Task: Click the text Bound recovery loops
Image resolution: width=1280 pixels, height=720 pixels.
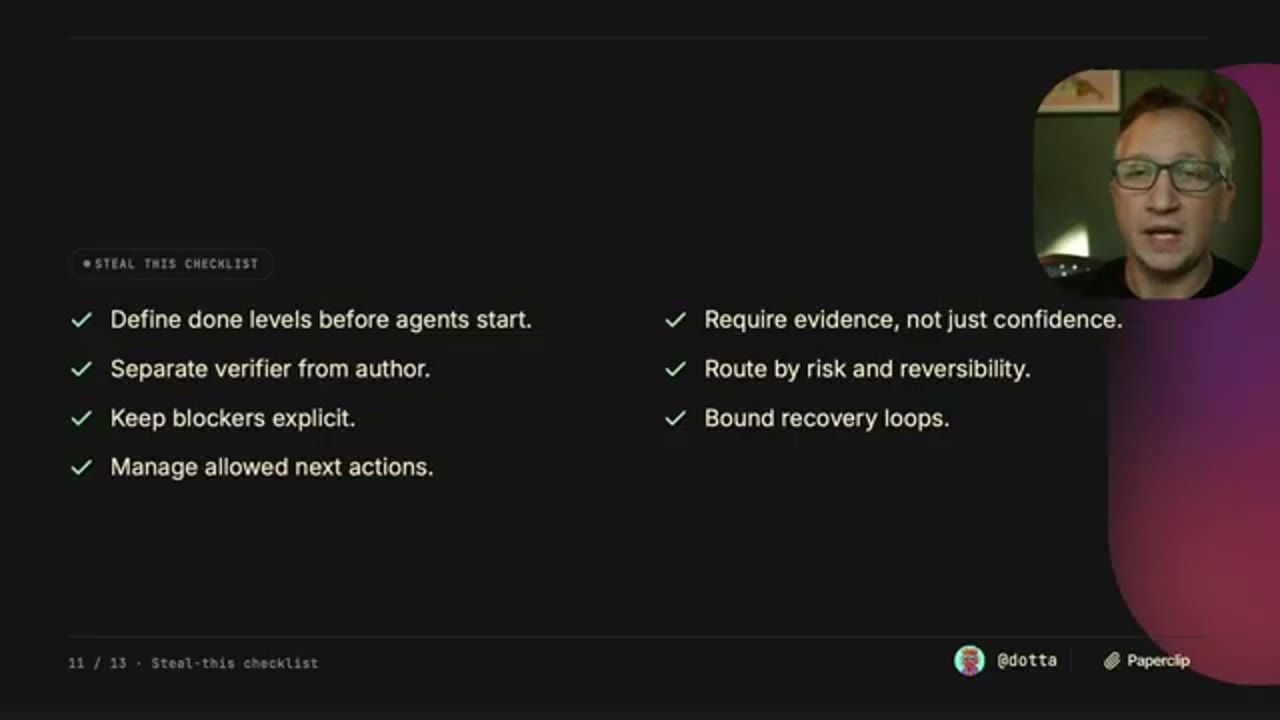Action: point(827,418)
